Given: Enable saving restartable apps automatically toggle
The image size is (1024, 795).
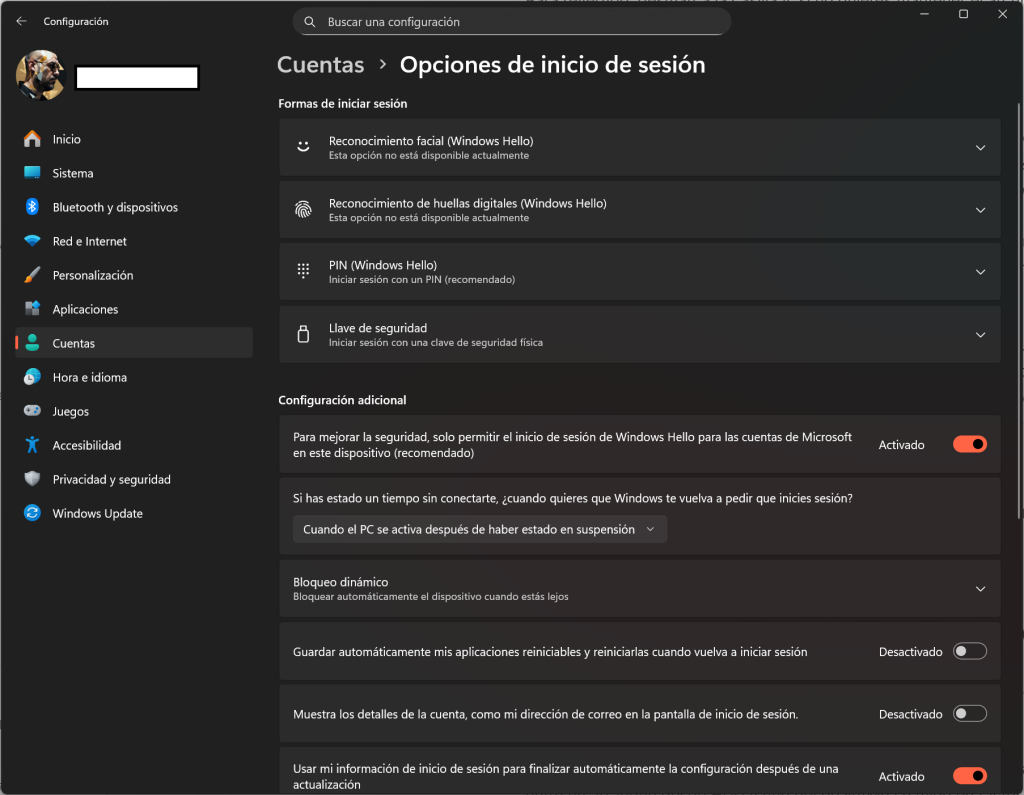Looking at the screenshot, I should coord(969,651).
